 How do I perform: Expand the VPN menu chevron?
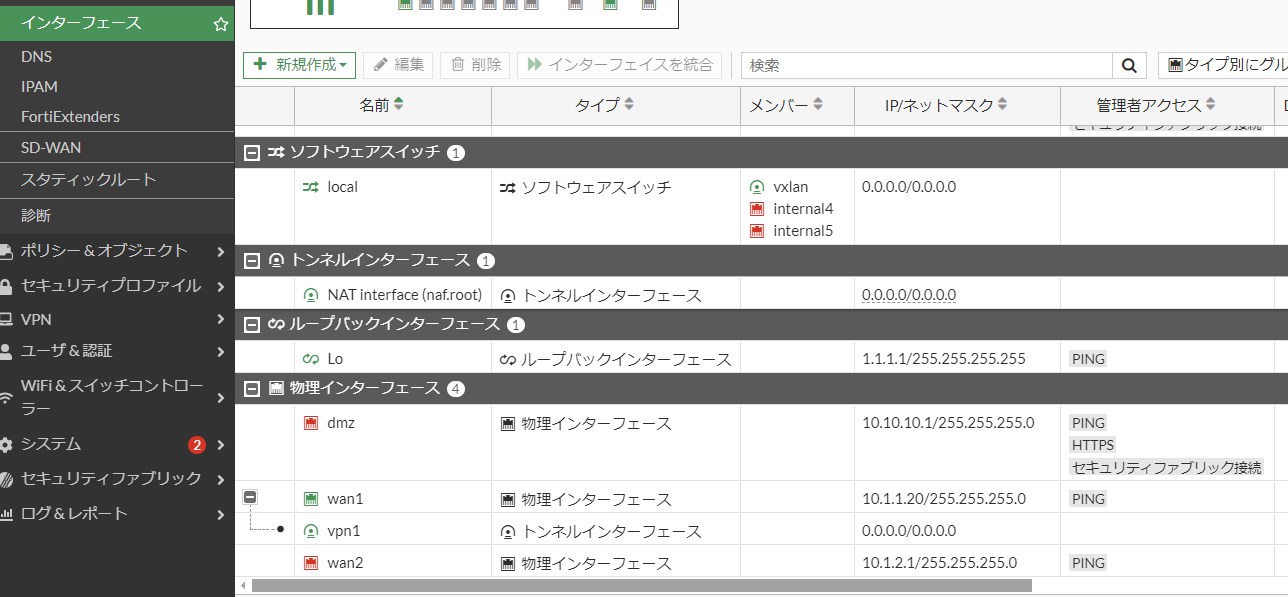coord(220,320)
